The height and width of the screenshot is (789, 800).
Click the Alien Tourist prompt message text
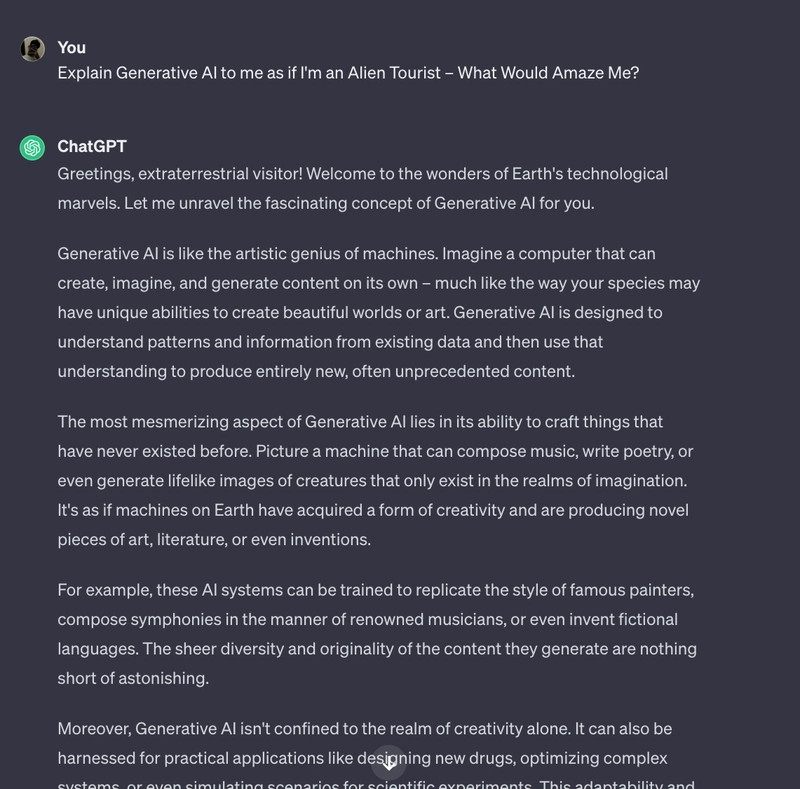click(x=348, y=73)
